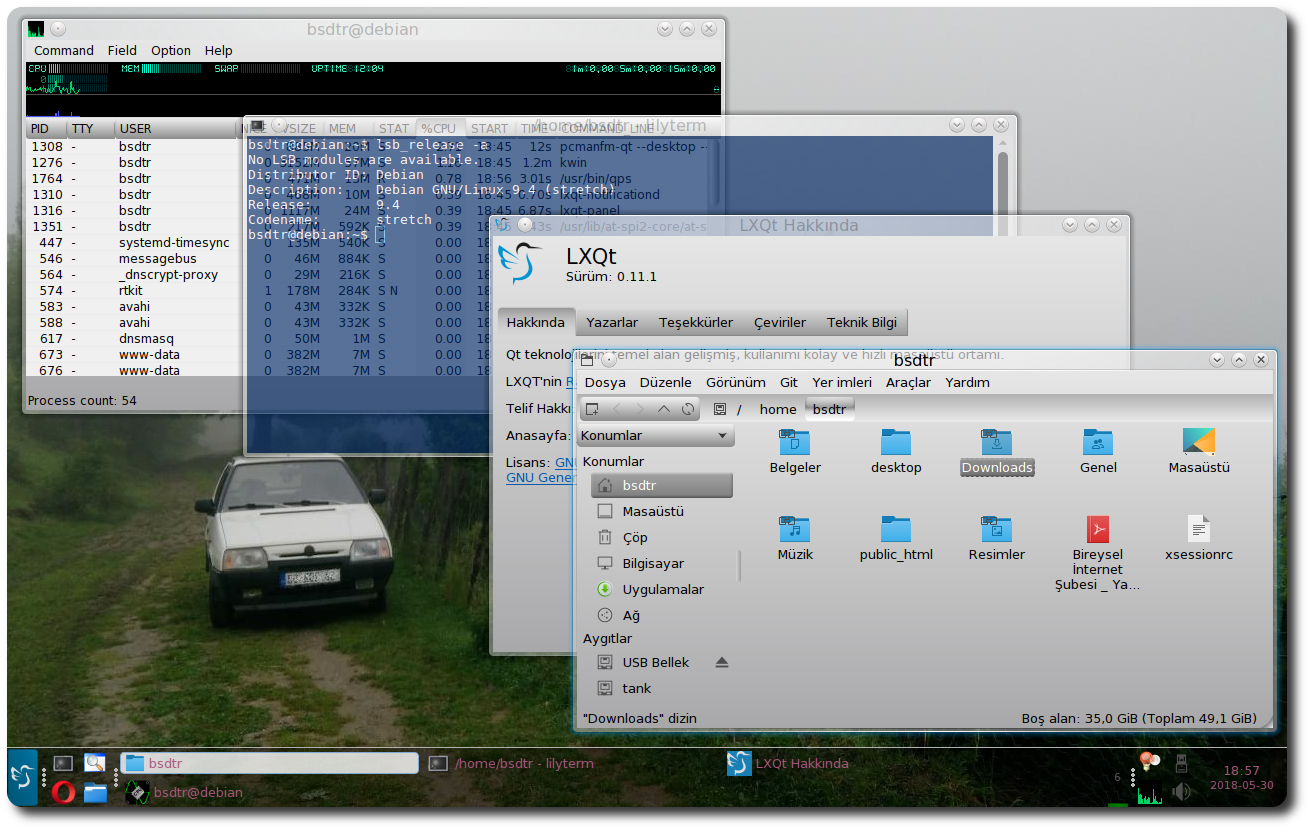Open the volume control in system tray
The image size is (1310, 830).
coord(1182,792)
